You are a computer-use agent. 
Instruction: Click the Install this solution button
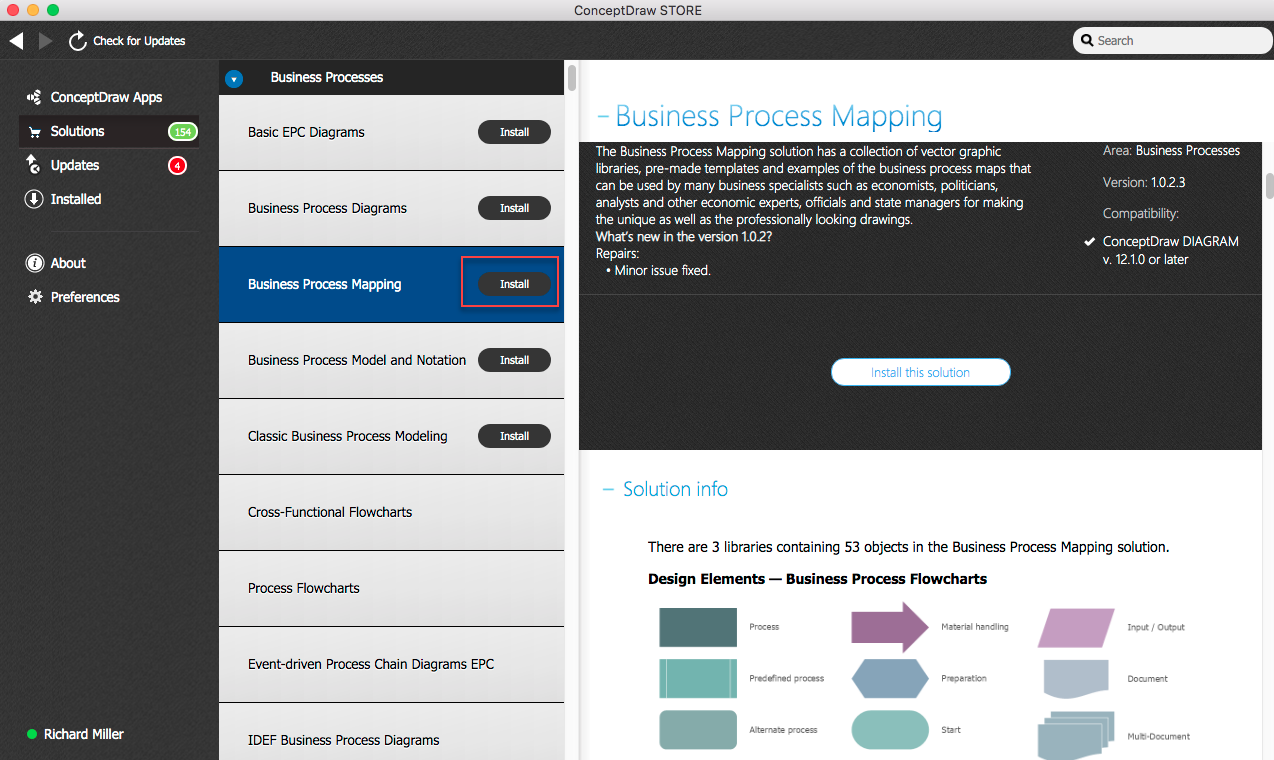(x=920, y=372)
